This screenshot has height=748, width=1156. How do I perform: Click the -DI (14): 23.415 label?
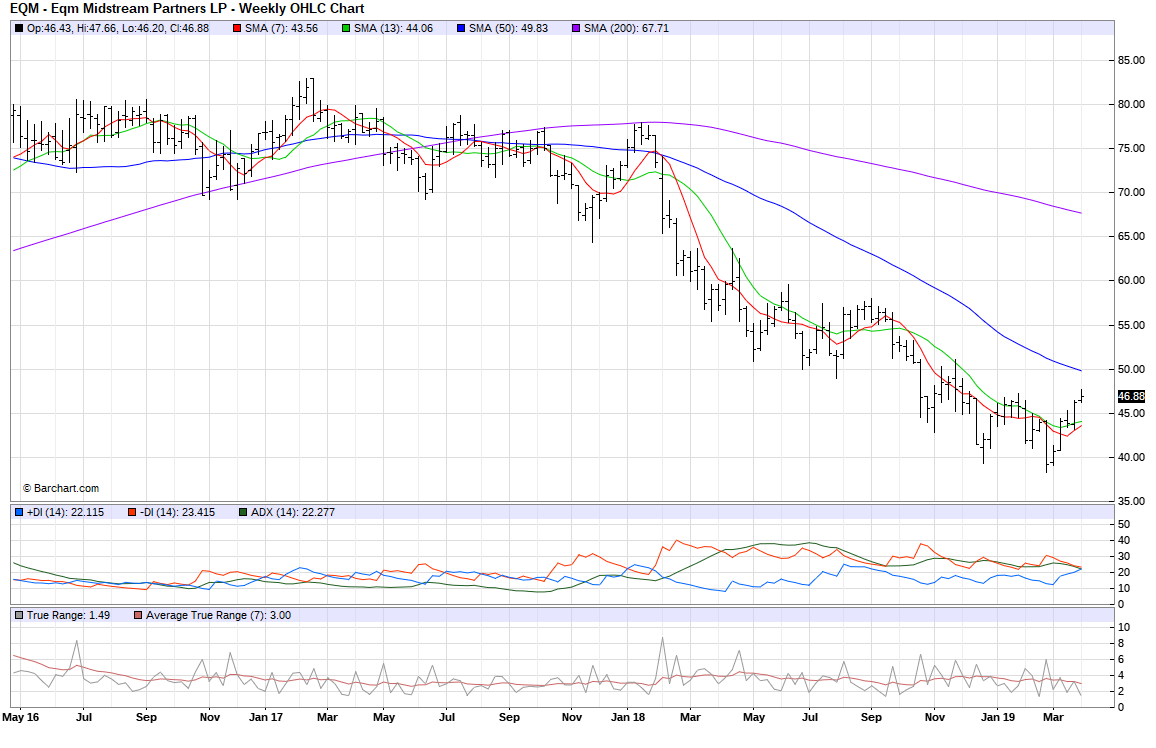[178, 512]
